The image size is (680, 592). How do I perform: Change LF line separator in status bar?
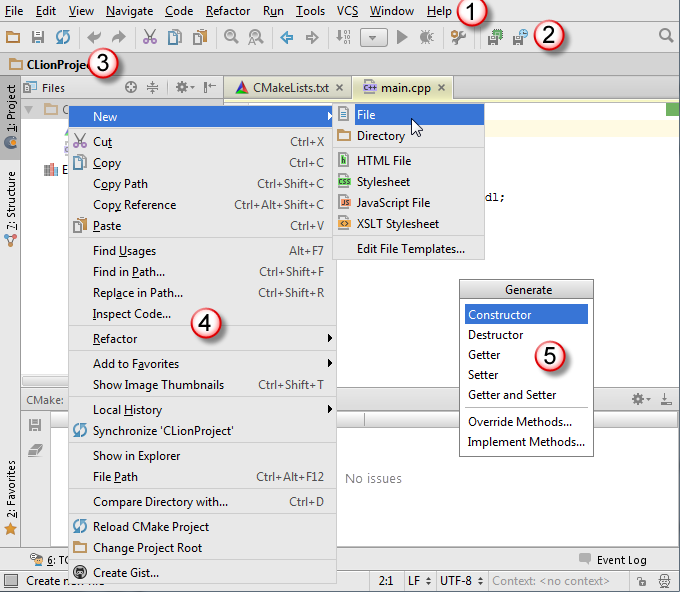coord(419,581)
